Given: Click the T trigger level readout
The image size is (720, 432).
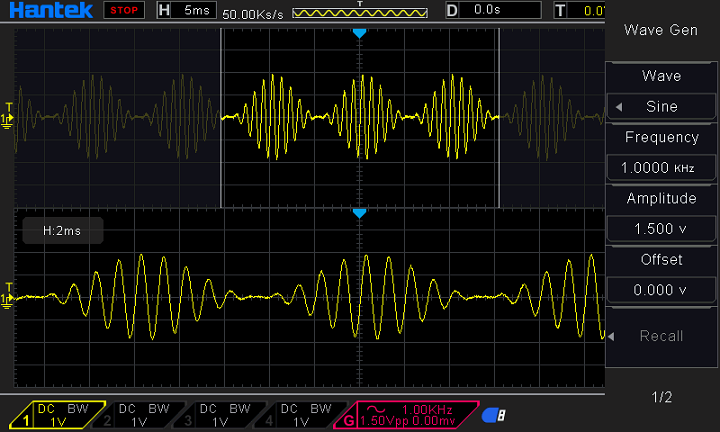Looking at the screenshot, I should pyautogui.click(x=582, y=11).
